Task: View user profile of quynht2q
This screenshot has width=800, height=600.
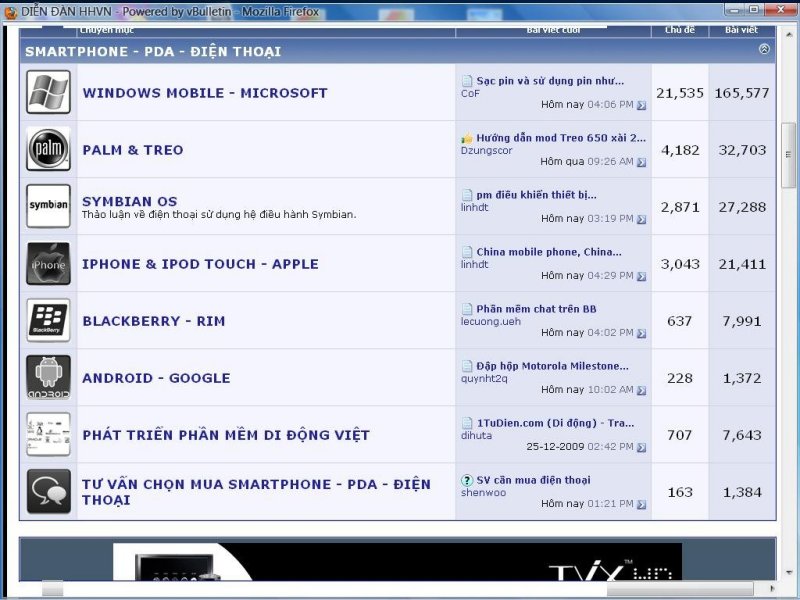Action: click(484, 378)
